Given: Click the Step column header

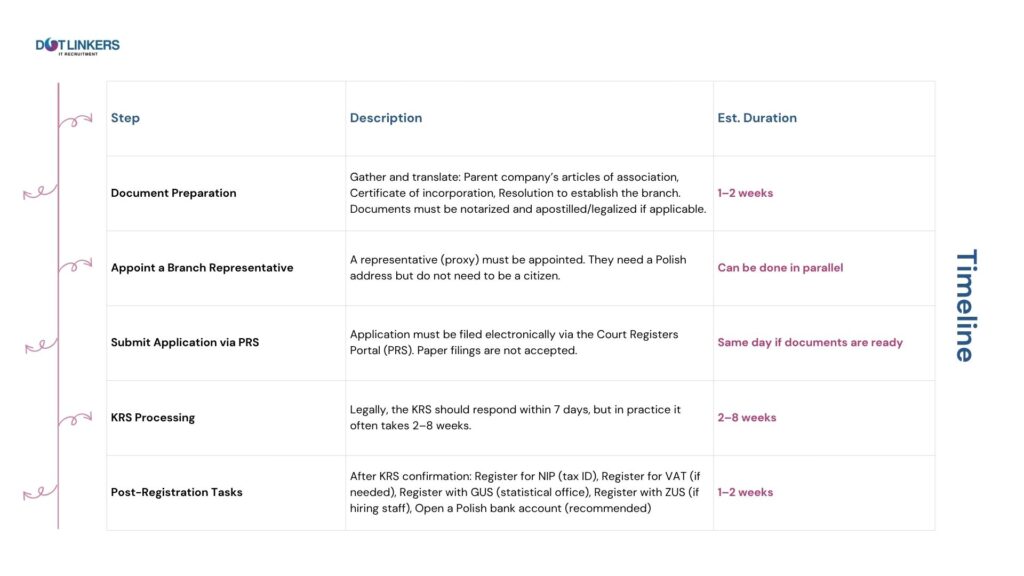Looking at the screenshot, I should point(125,118).
